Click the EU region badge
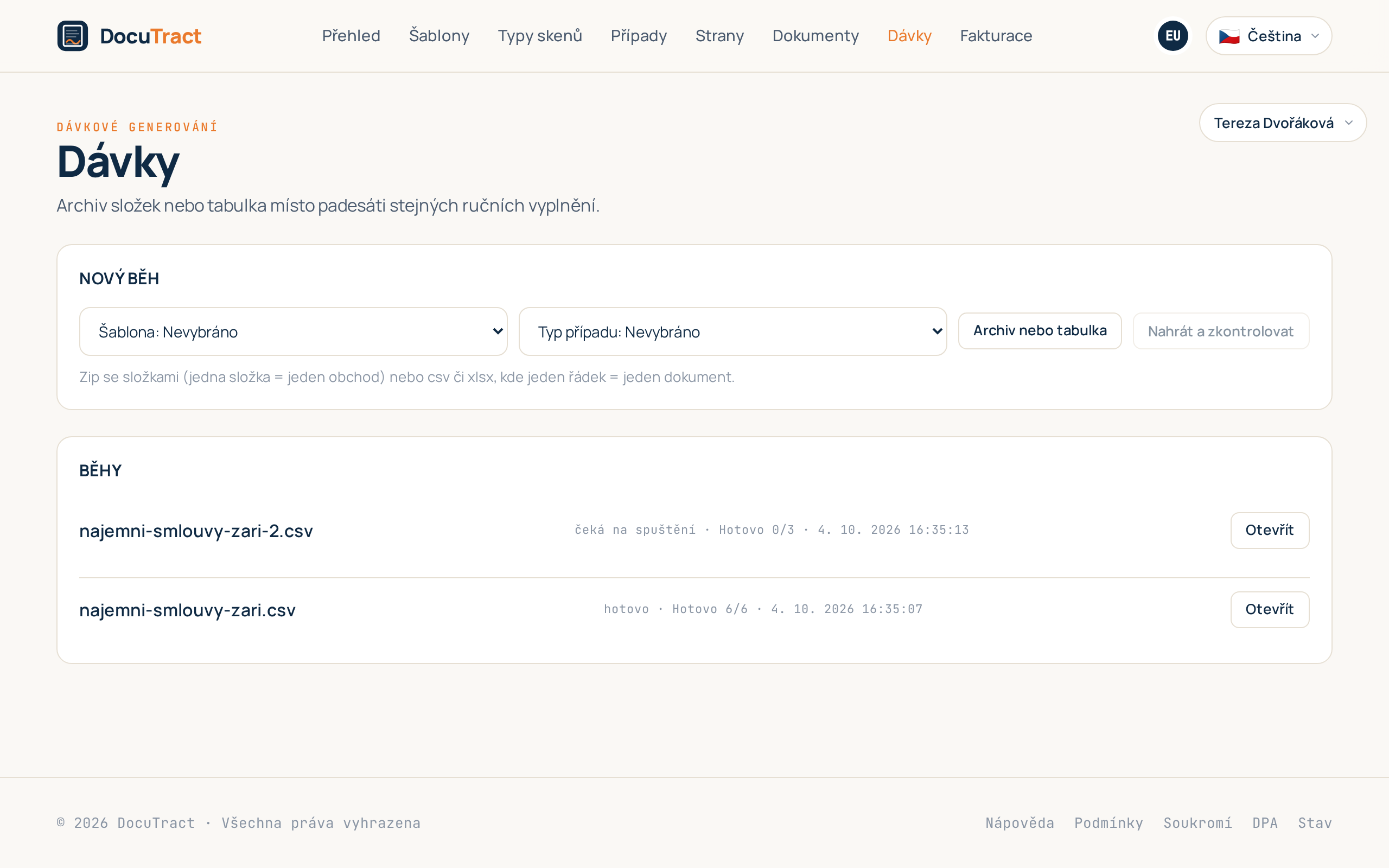This screenshot has width=1389, height=868. click(x=1173, y=36)
